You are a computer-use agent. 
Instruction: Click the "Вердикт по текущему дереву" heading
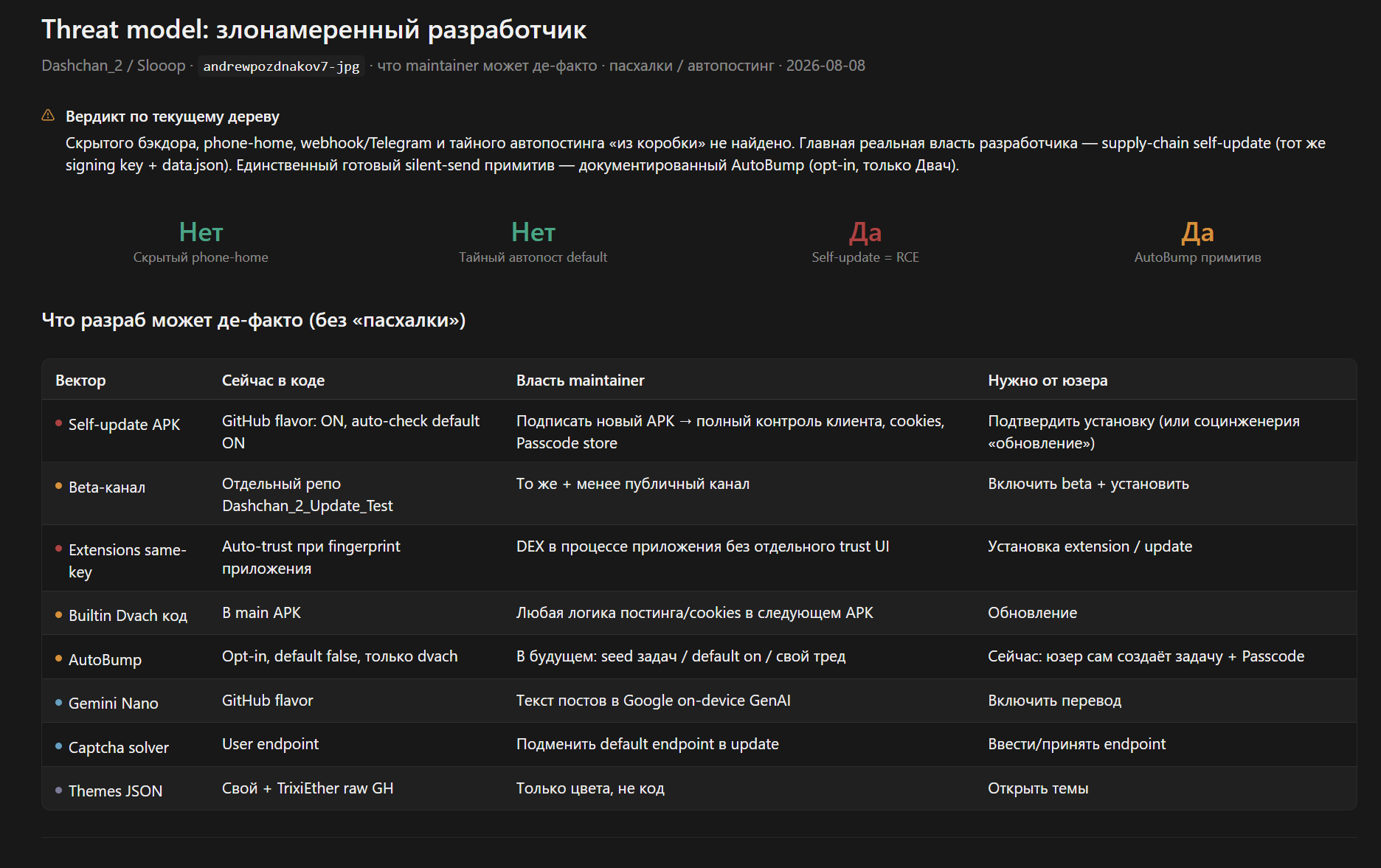tap(173, 117)
